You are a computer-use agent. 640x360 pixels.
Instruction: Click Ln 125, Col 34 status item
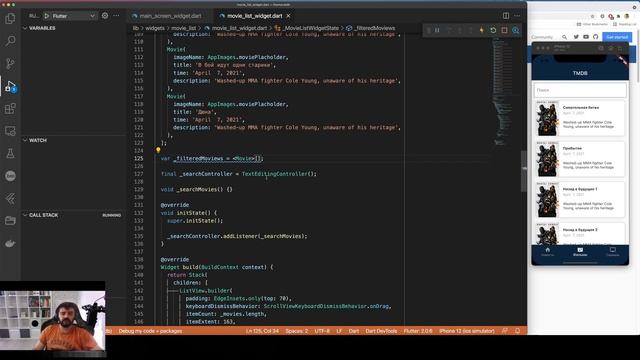(x=262, y=331)
